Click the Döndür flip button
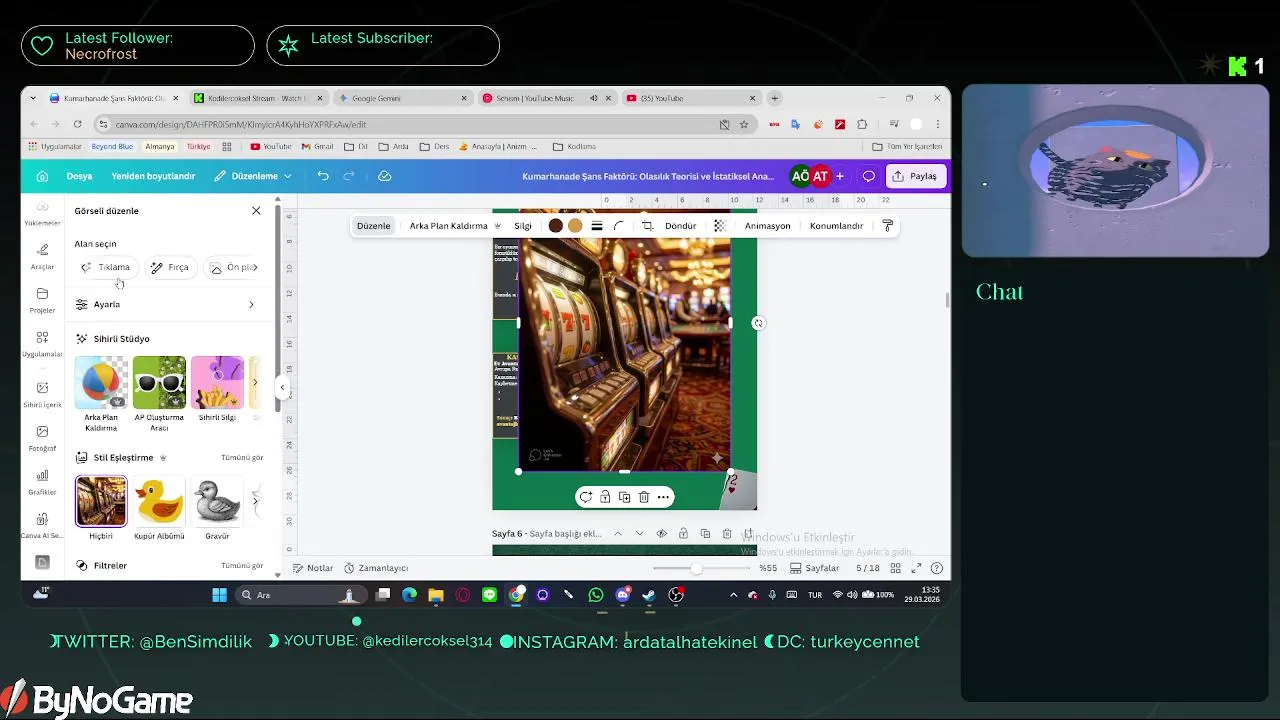1280x720 pixels. tap(681, 226)
